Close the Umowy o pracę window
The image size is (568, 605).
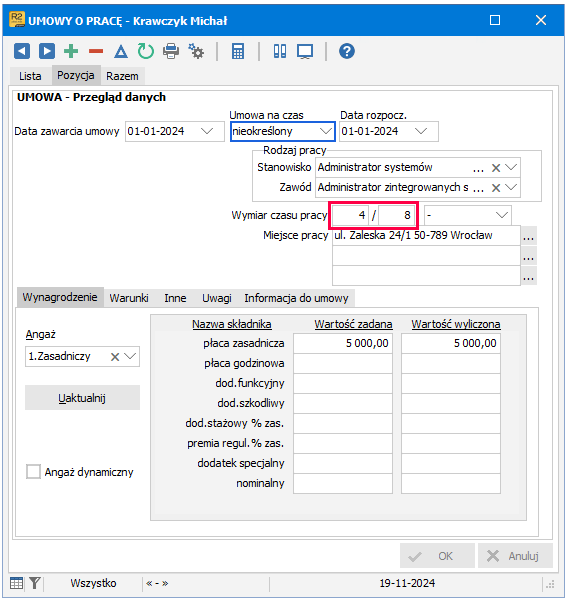tap(541, 20)
